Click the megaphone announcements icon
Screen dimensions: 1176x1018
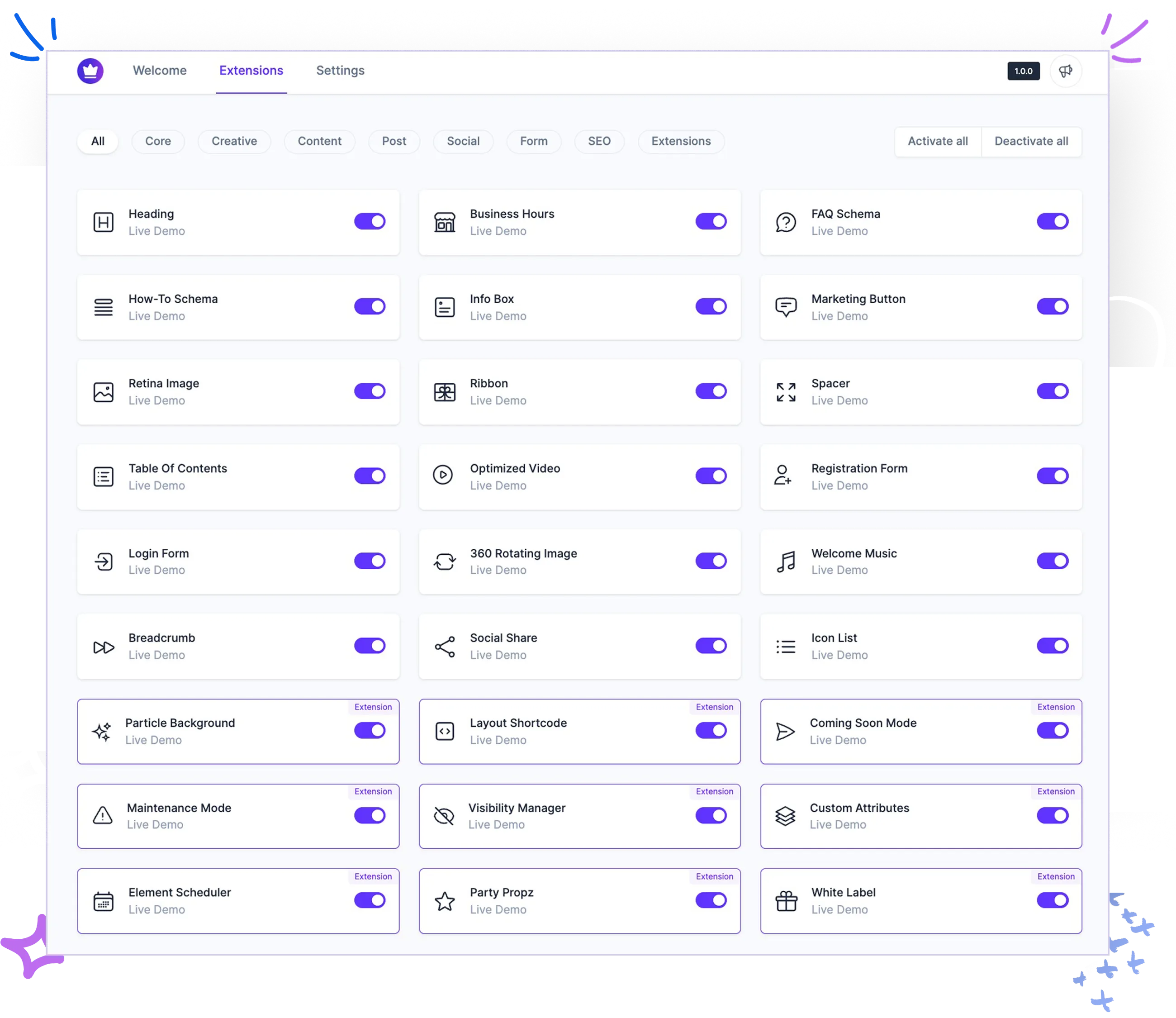(x=1065, y=71)
